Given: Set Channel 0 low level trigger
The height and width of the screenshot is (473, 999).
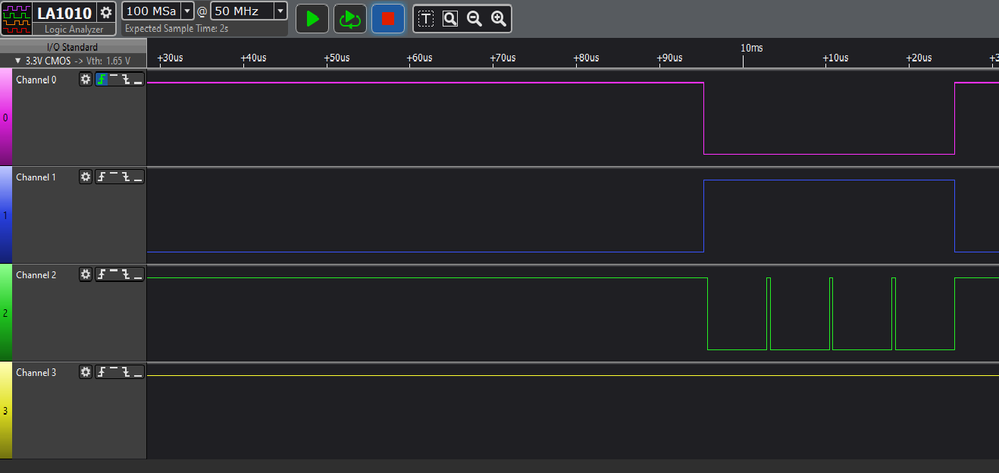Looking at the screenshot, I should point(138,80).
